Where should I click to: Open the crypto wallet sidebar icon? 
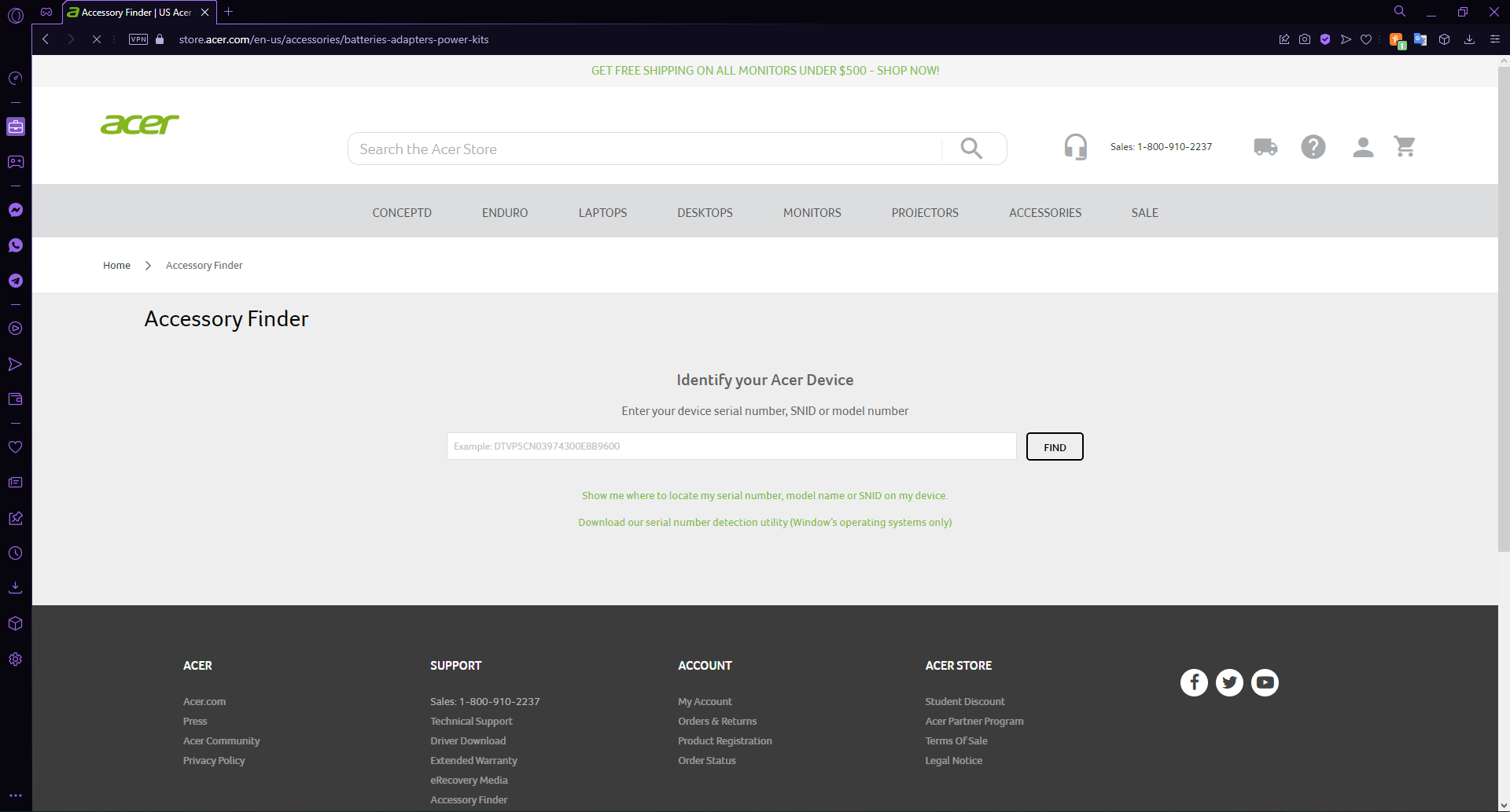coord(16,399)
